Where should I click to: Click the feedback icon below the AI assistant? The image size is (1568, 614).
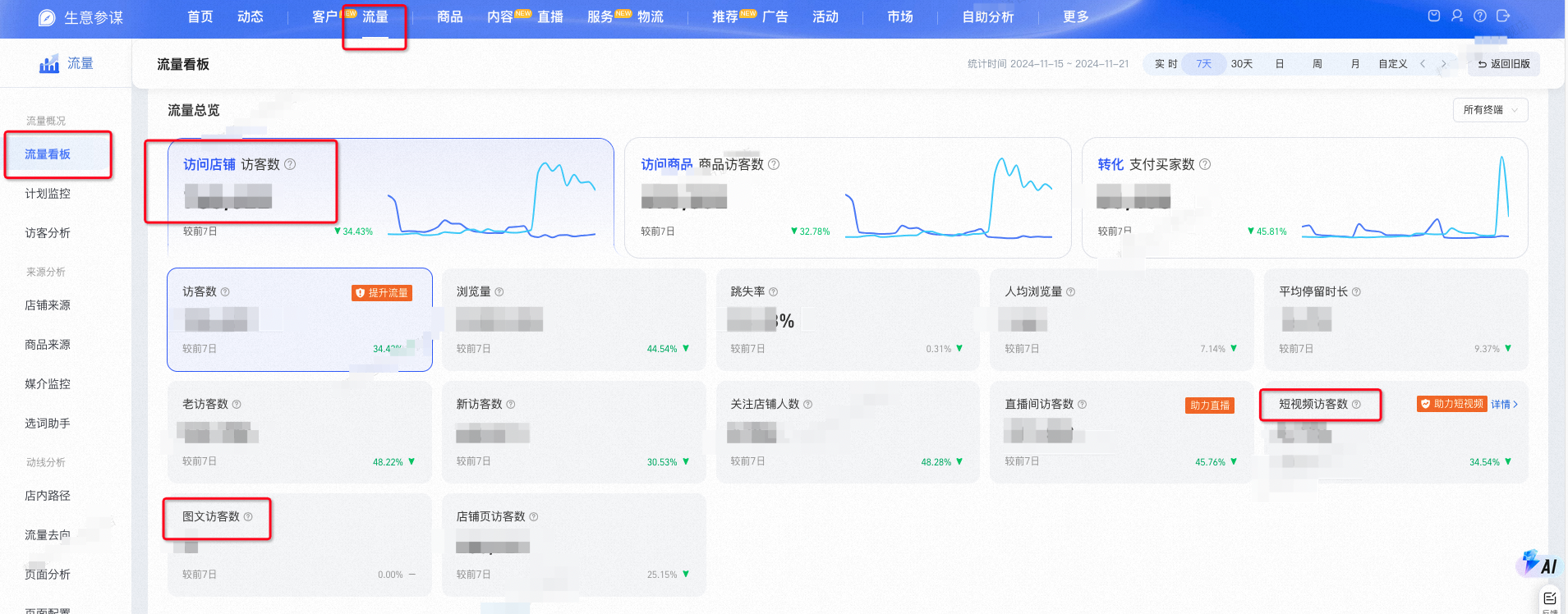pyautogui.click(x=1550, y=598)
